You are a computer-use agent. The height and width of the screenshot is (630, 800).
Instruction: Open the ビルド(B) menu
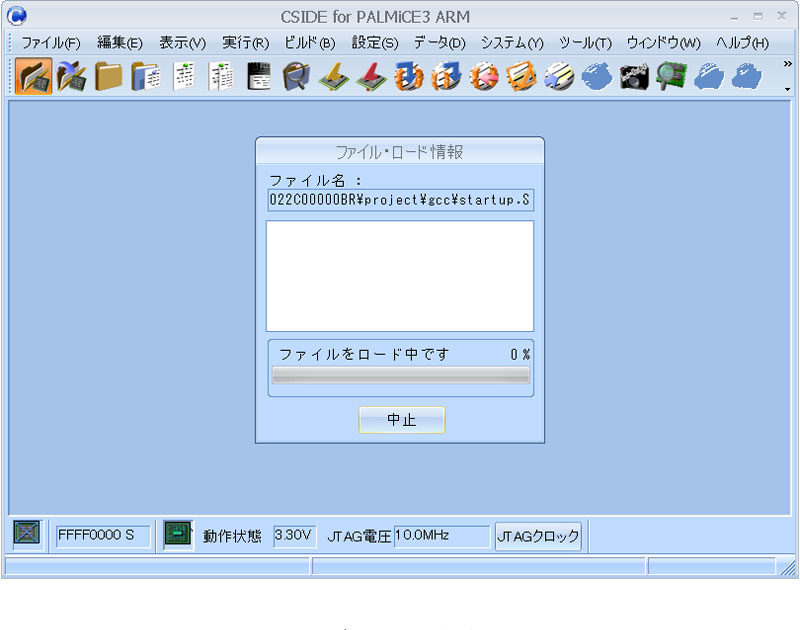310,43
